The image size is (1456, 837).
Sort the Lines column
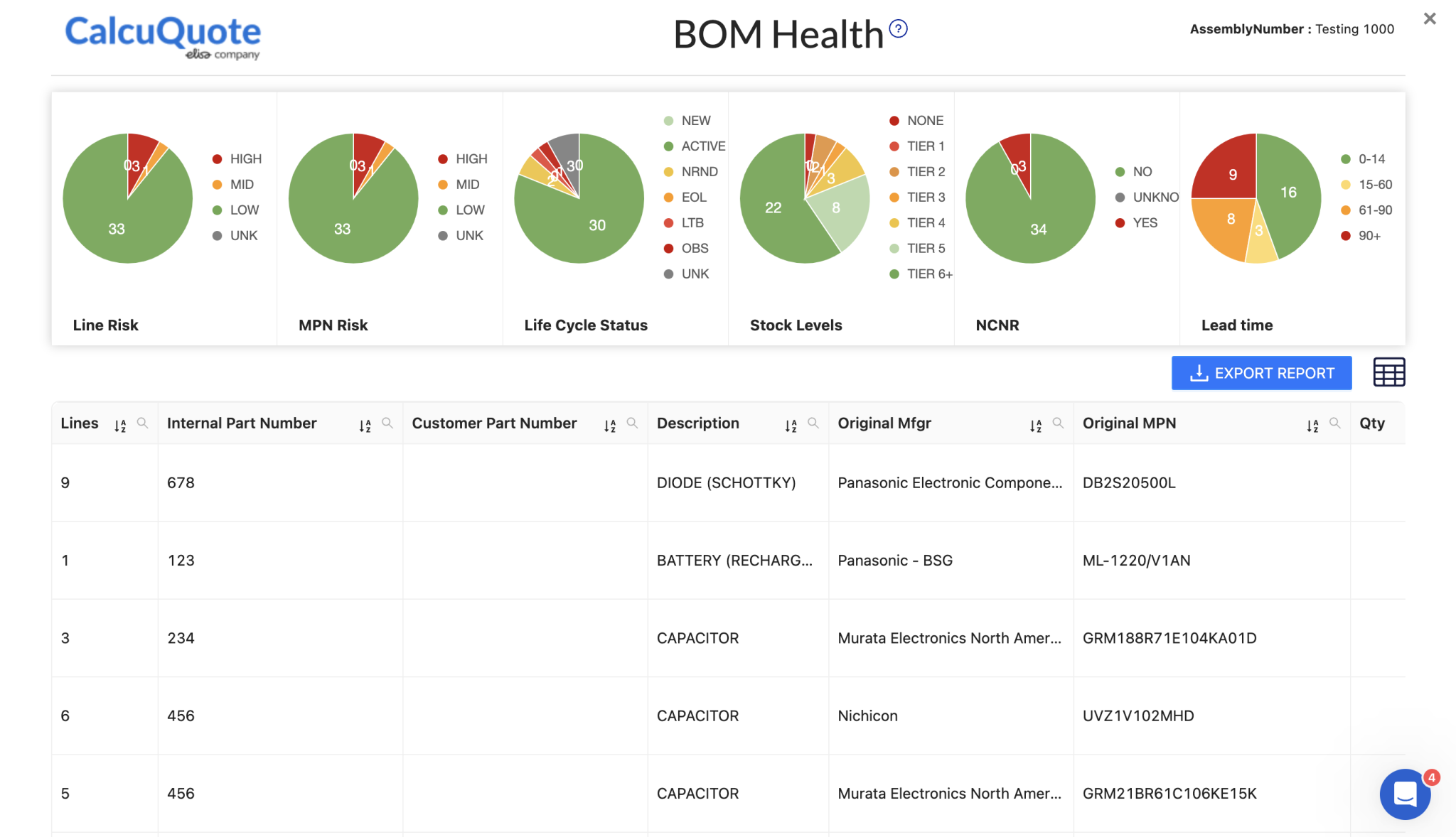tap(120, 423)
